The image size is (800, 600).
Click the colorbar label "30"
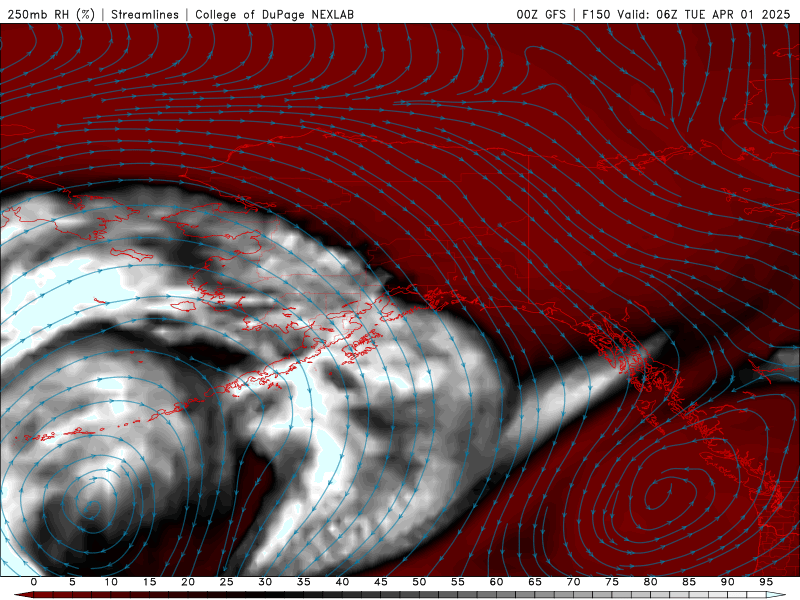265,582
